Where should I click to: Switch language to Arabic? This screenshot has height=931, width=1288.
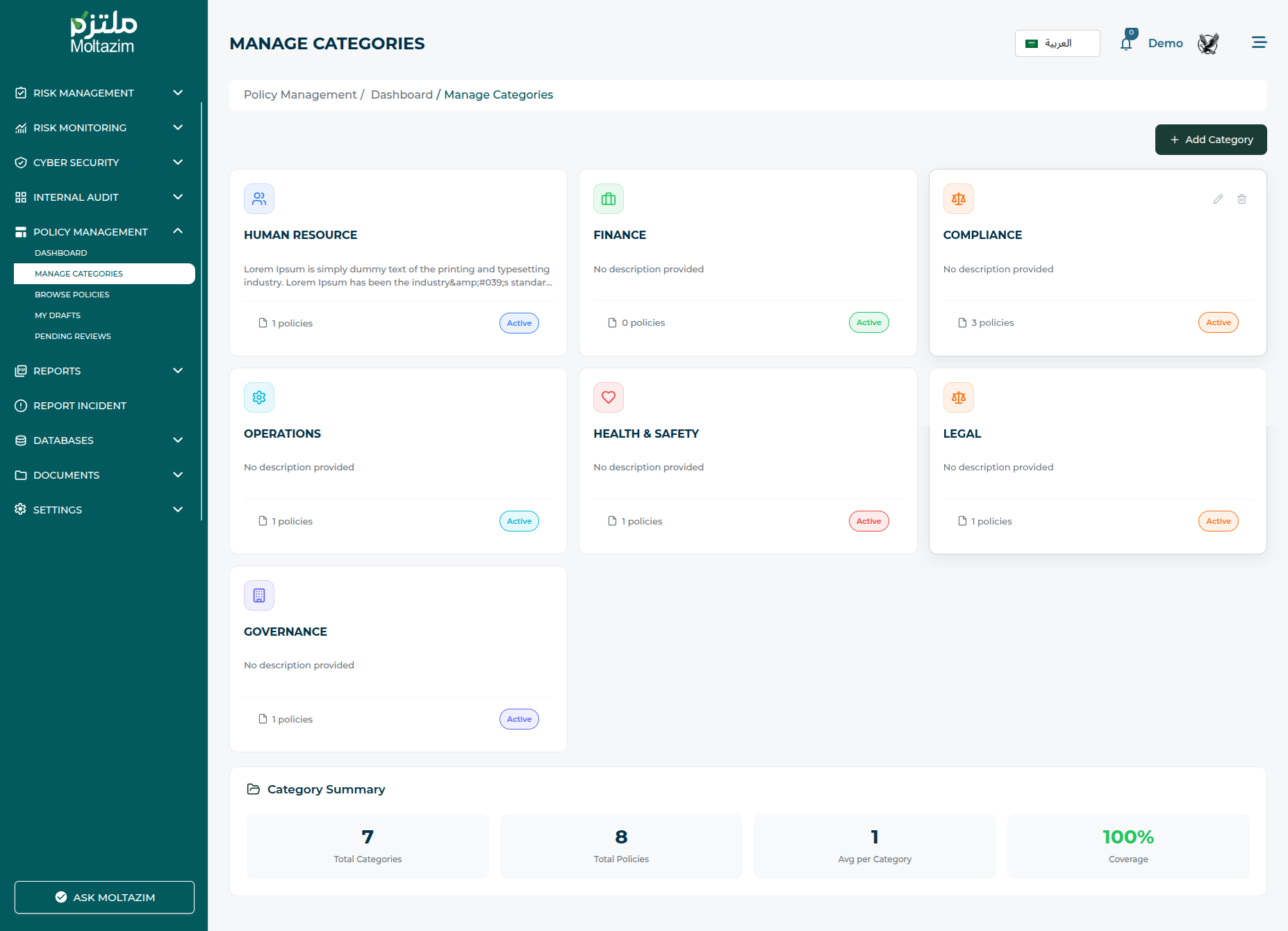coord(1057,43)
